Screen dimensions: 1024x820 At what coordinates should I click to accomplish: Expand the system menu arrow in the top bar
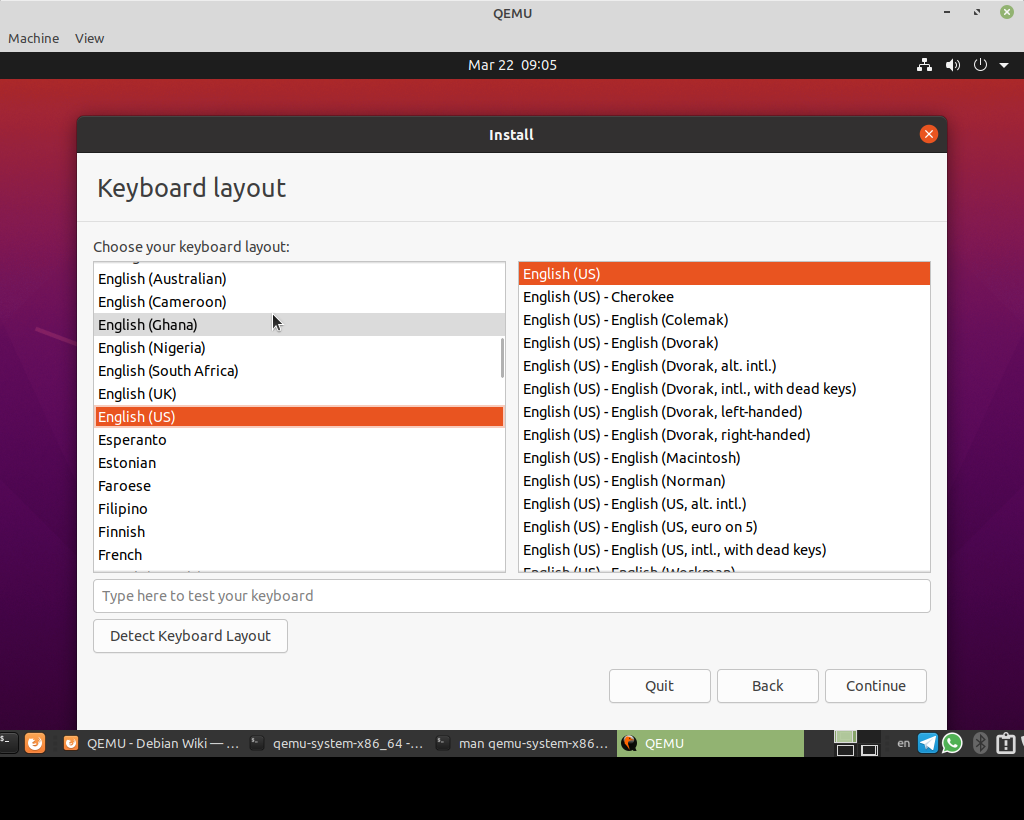pos(1004,65)
